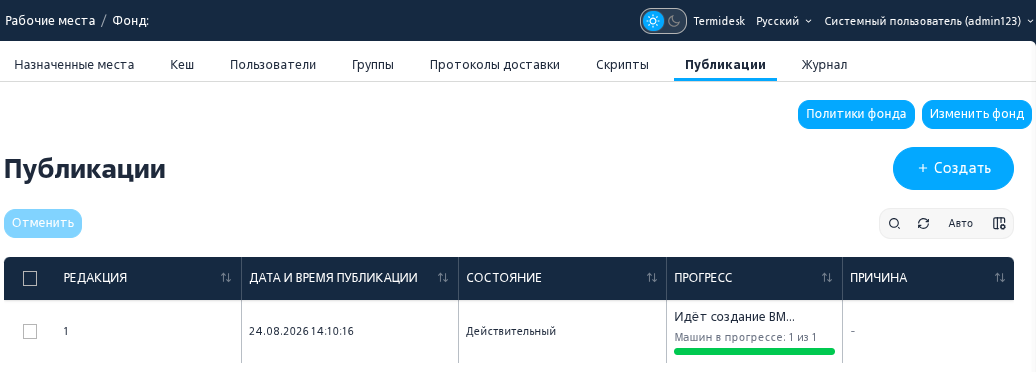Click the + Создать button
The height and width of the screenshot is (372, 1036).
(x=953, y=168)
